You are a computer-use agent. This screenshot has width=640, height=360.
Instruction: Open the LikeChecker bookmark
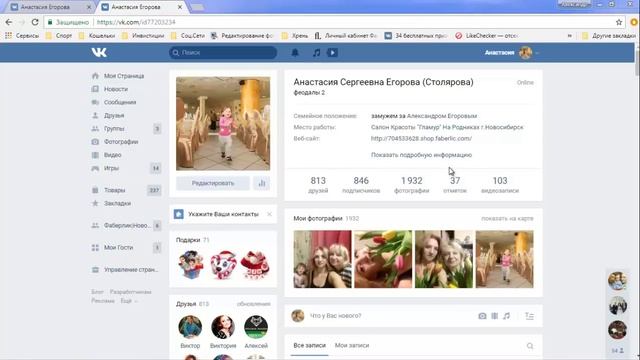(487, 36)
